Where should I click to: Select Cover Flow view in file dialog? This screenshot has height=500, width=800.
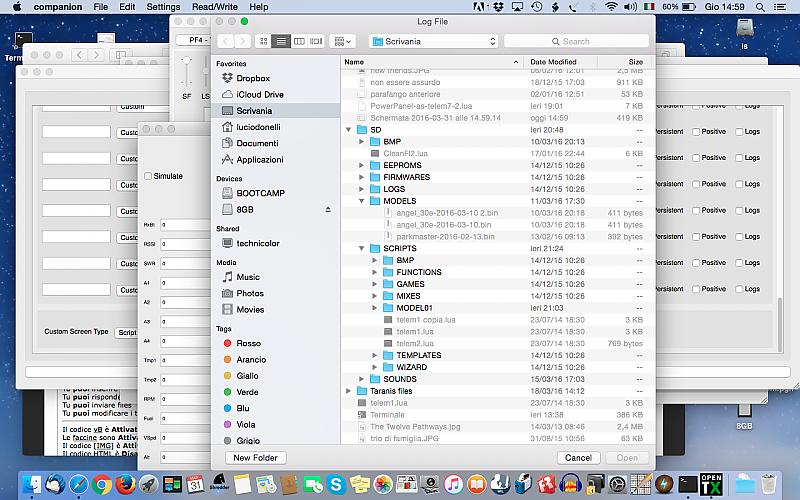[316, 41]
